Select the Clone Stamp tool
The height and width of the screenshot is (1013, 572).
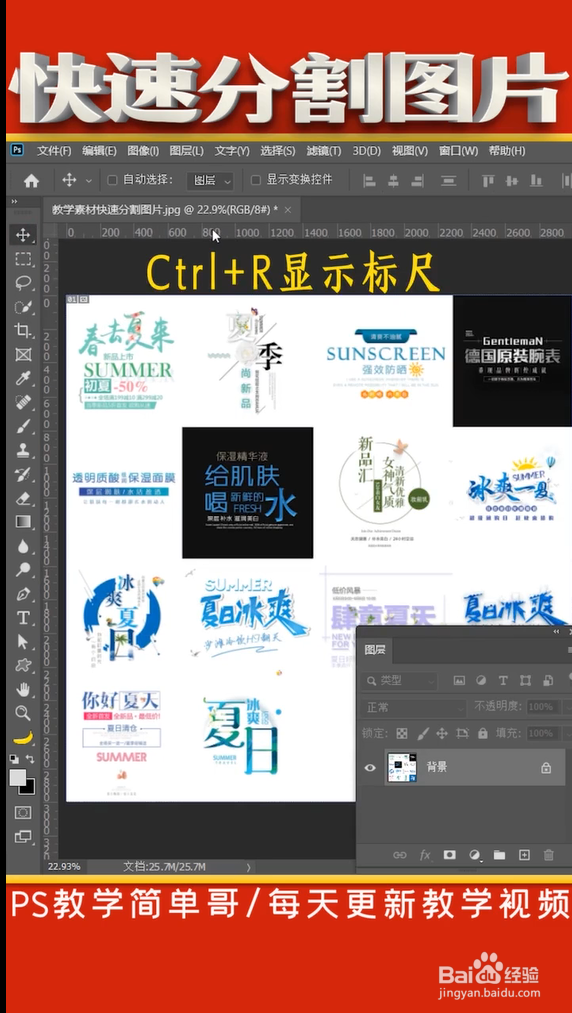pyautogui.click(x=23, y=450)
